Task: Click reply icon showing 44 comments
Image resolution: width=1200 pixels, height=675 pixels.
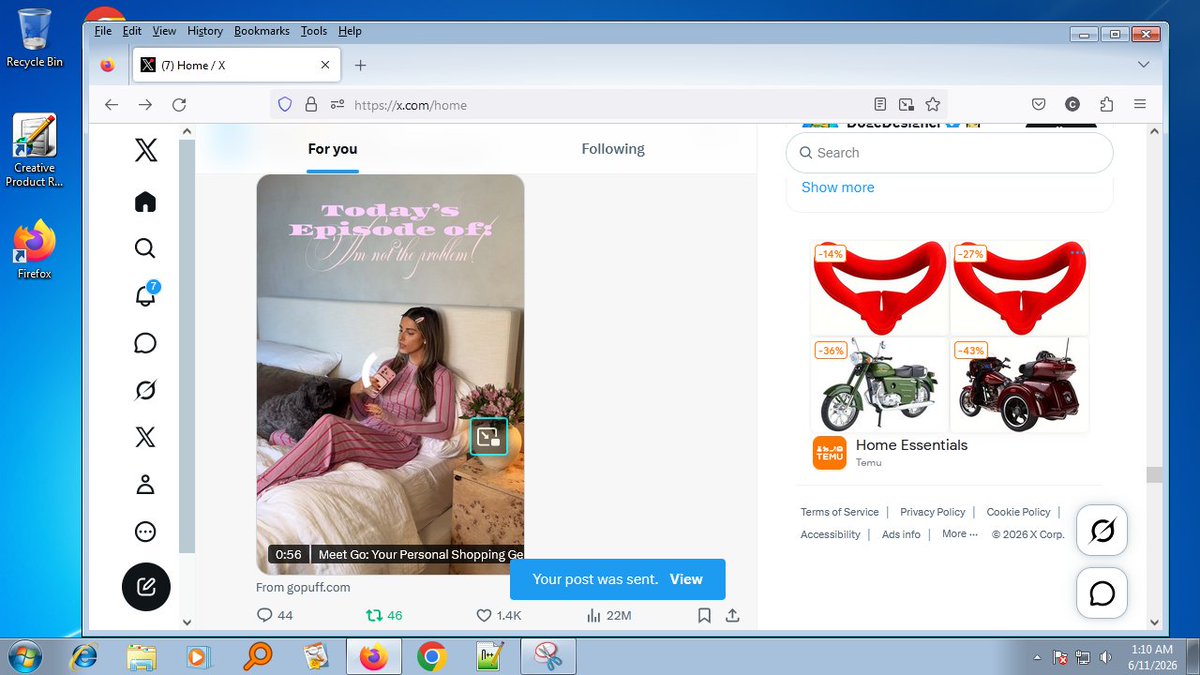Action: (x=275, y=615)
